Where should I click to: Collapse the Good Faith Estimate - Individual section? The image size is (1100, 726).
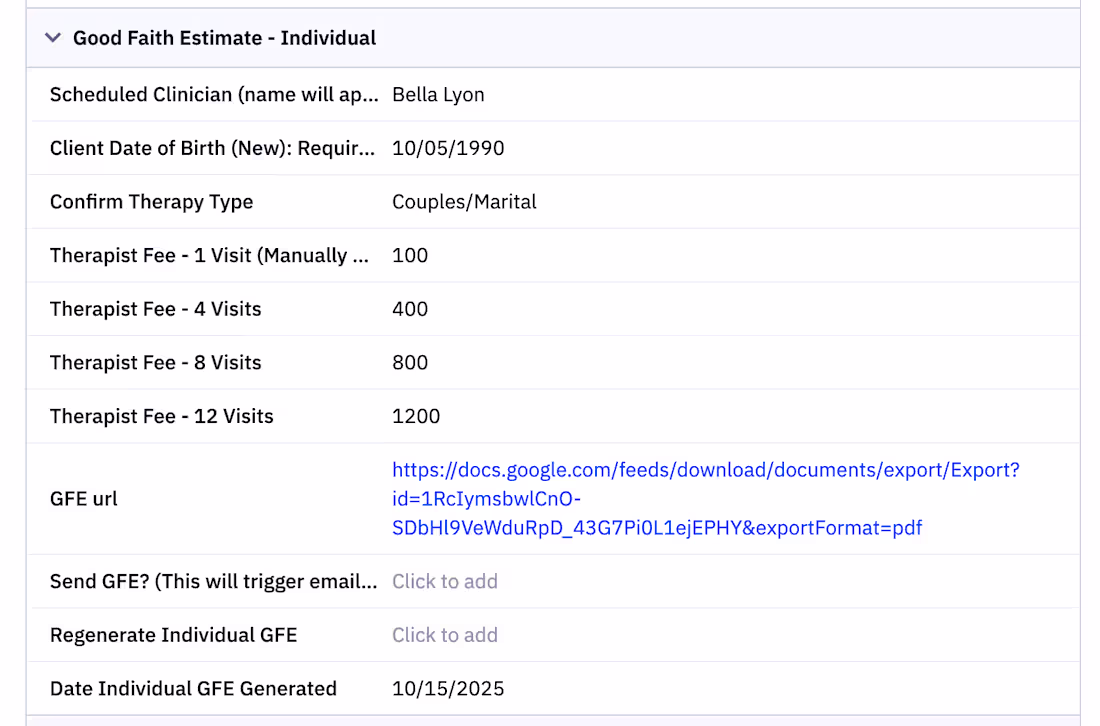pyautogui.click(x=52, y=38)
